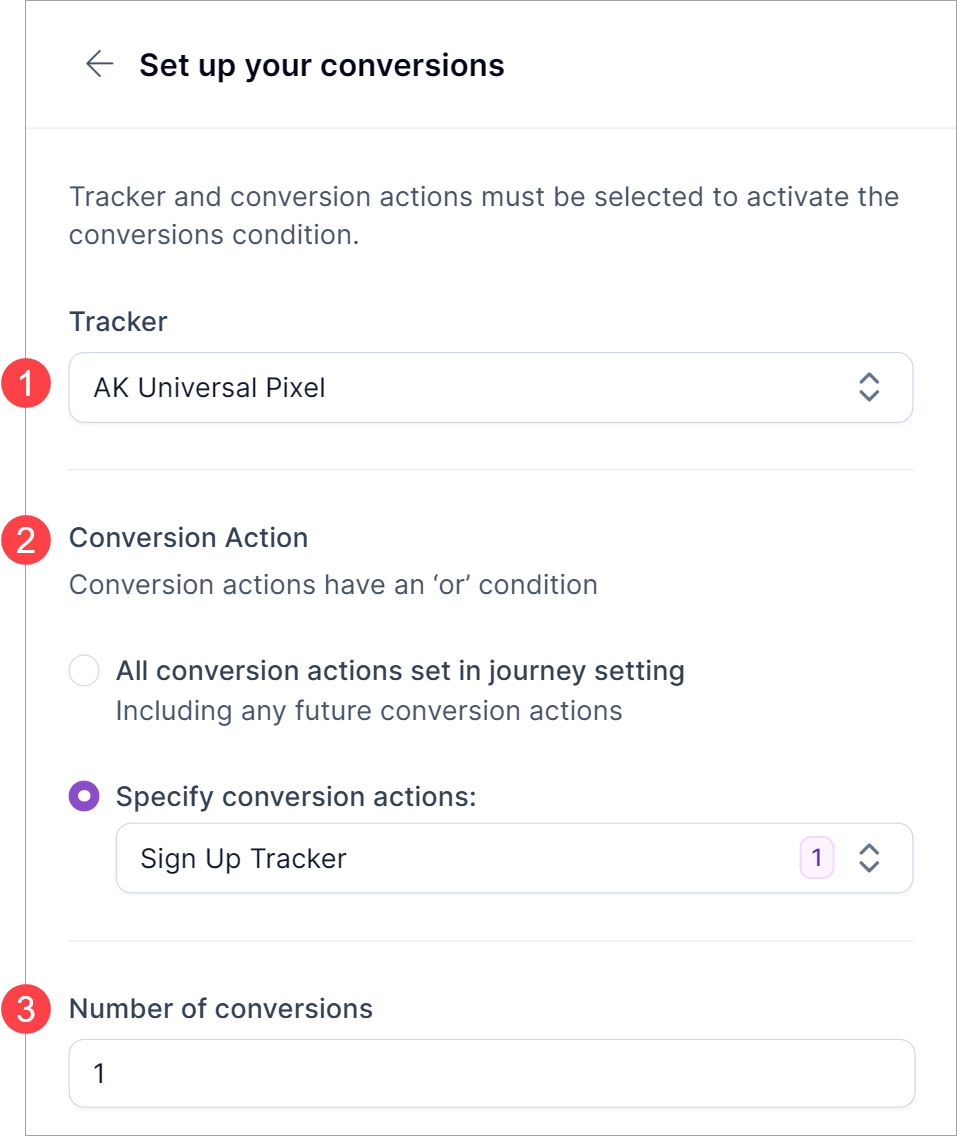Select the "All conversion actions" radio button
Image resolution: width=957 pixels, height=1136 pixels.
84,670
